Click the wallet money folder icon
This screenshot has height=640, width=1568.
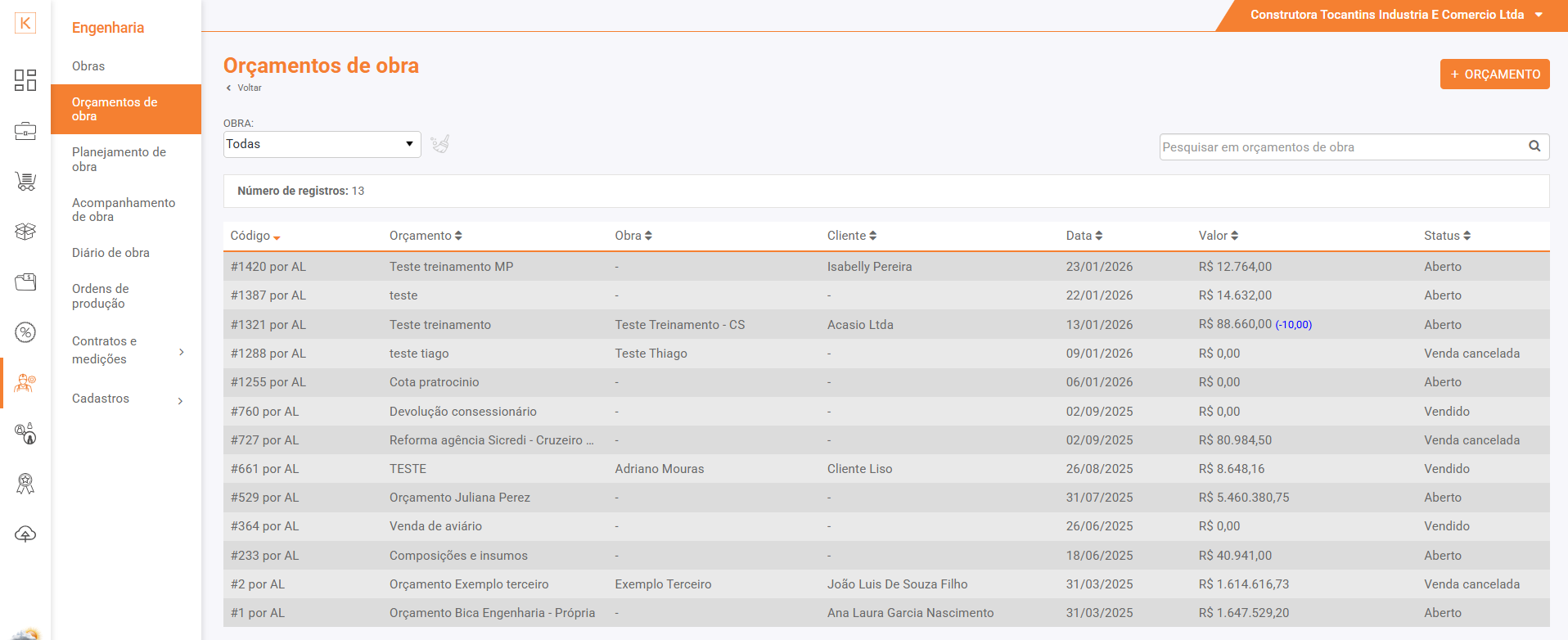tap(25, 282)
